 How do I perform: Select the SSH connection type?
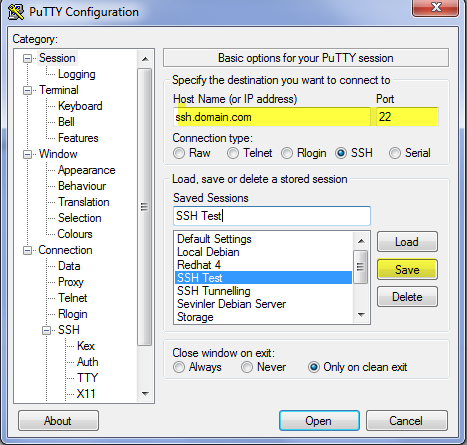(341, 153)
